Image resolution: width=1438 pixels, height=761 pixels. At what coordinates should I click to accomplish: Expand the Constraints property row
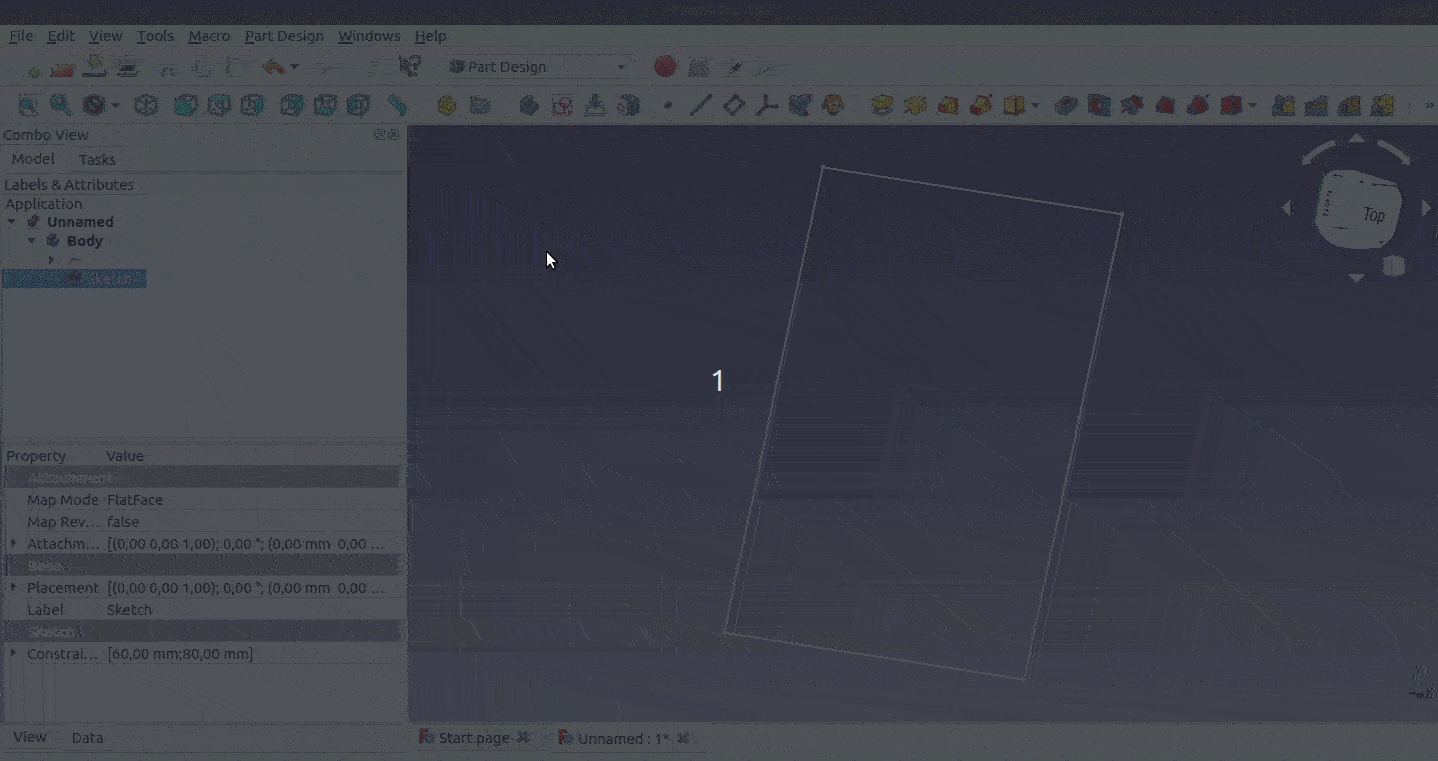[x=13, y=653]
